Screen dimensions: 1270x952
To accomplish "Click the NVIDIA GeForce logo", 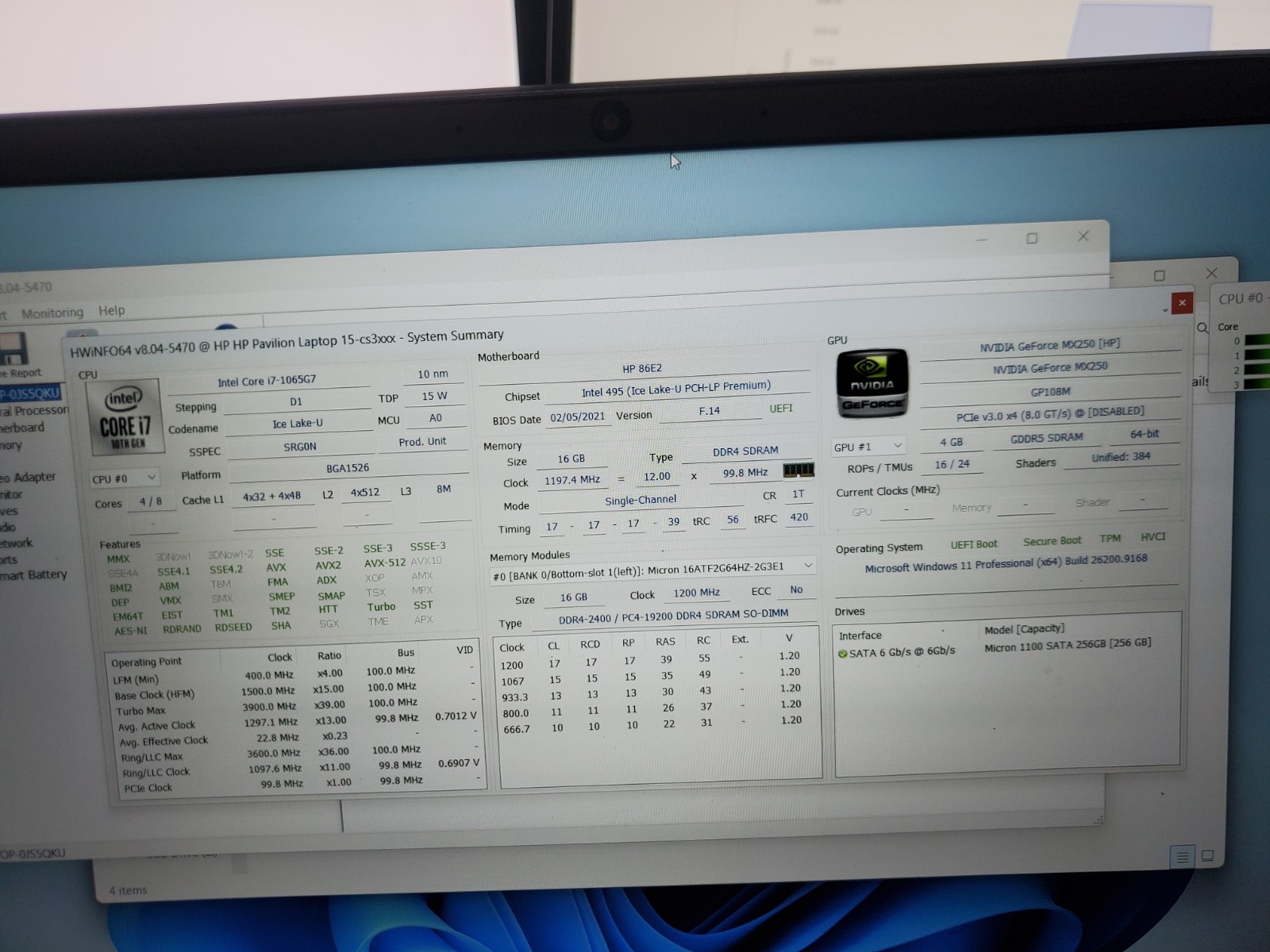I will pos(872,385).
